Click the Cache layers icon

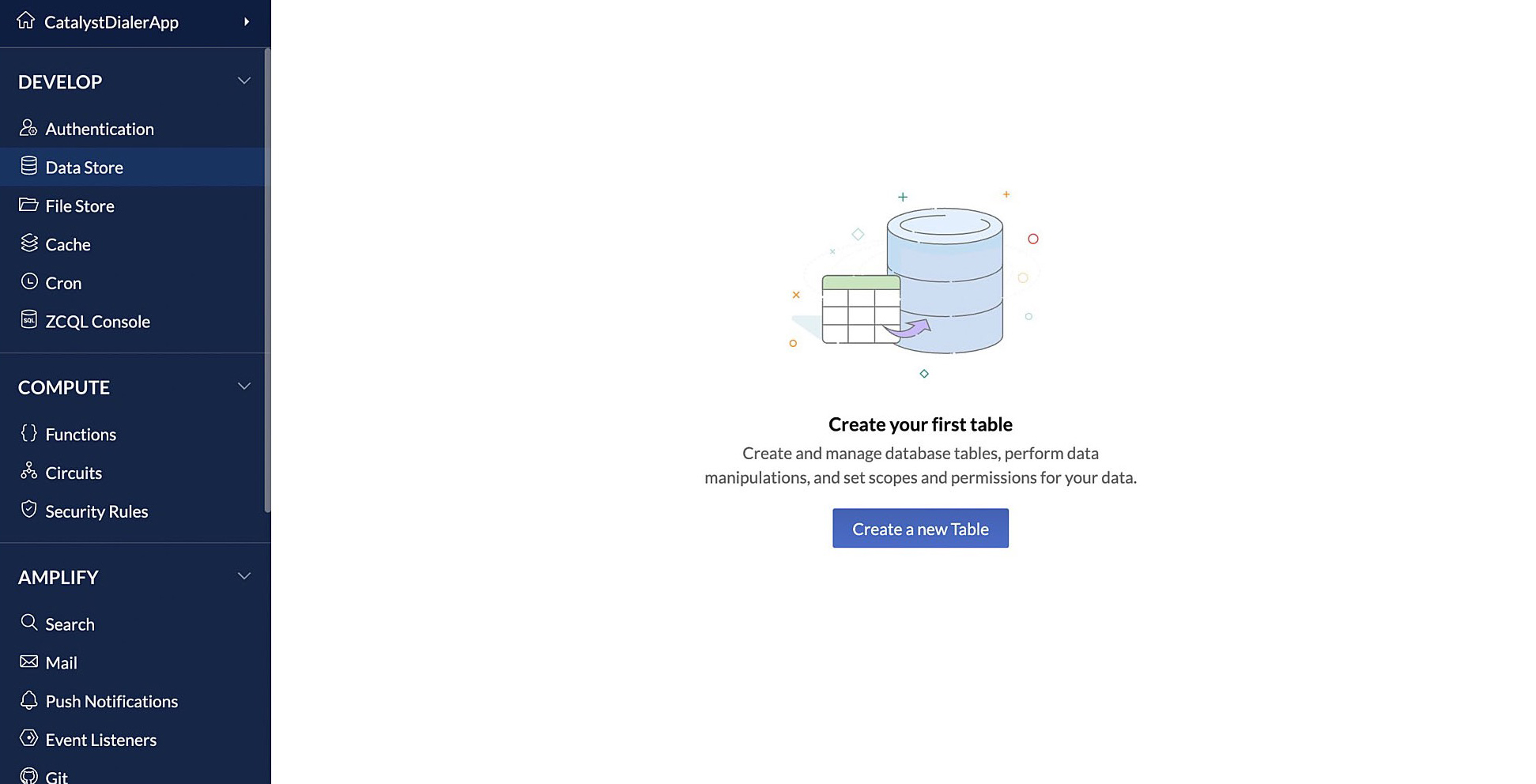point(28,243)
